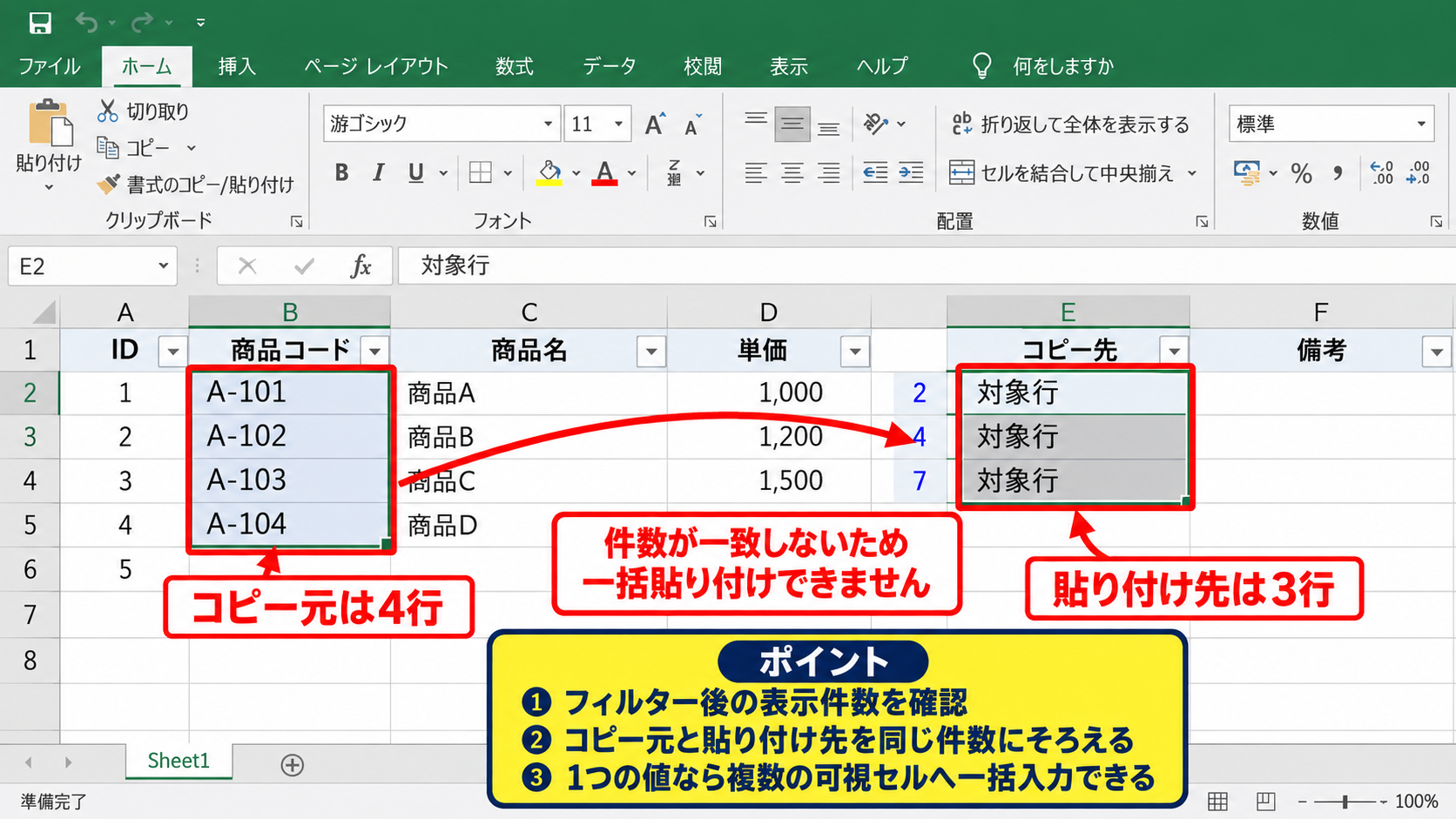1456x819 pixels.
Task: Open the number format dropdown 標準
Action: point(1421,124)
